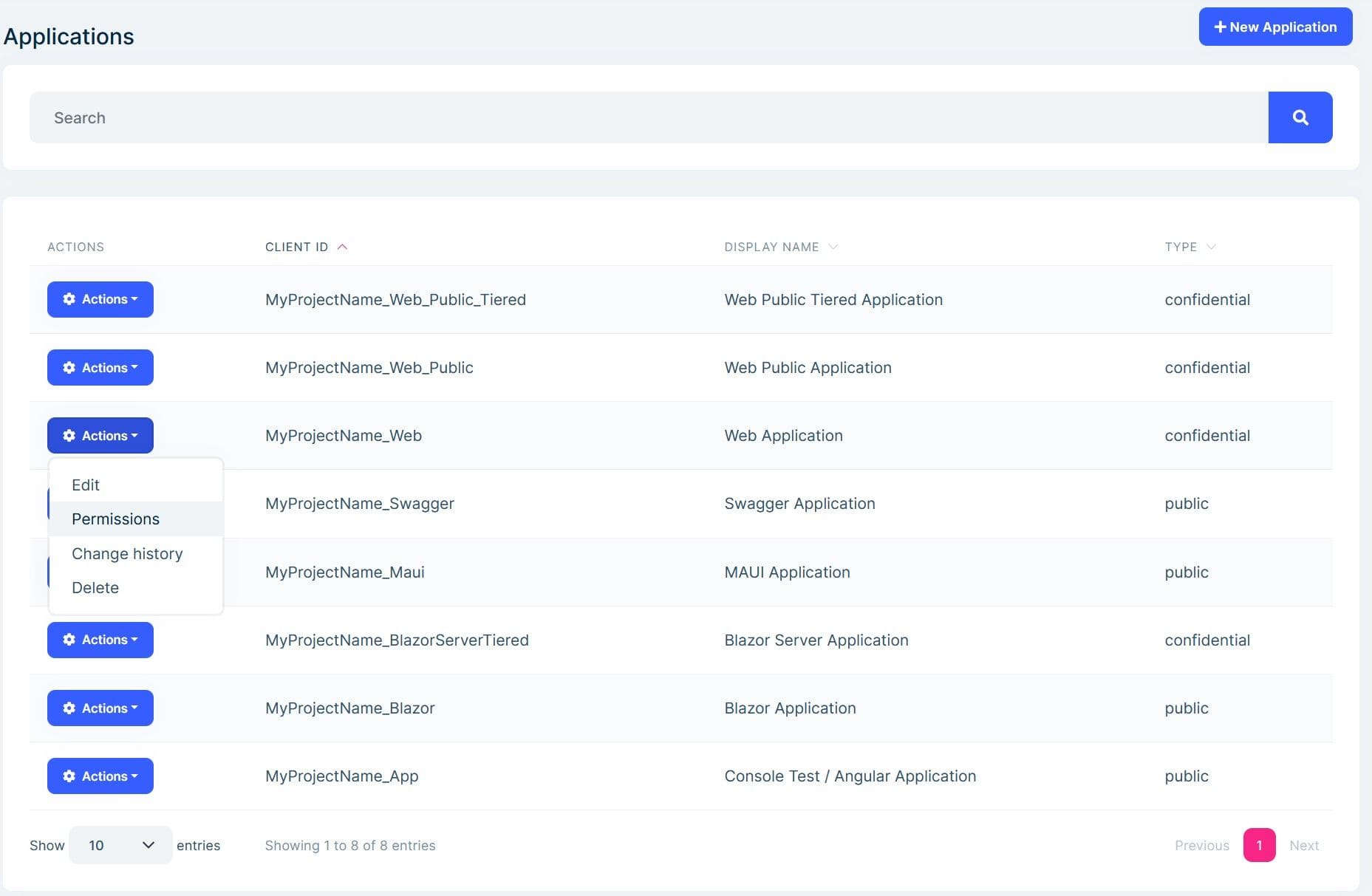The width and height of the screenshot is (1372, 896).
Task: Go to the Next page
Action: pos(1304,844)
